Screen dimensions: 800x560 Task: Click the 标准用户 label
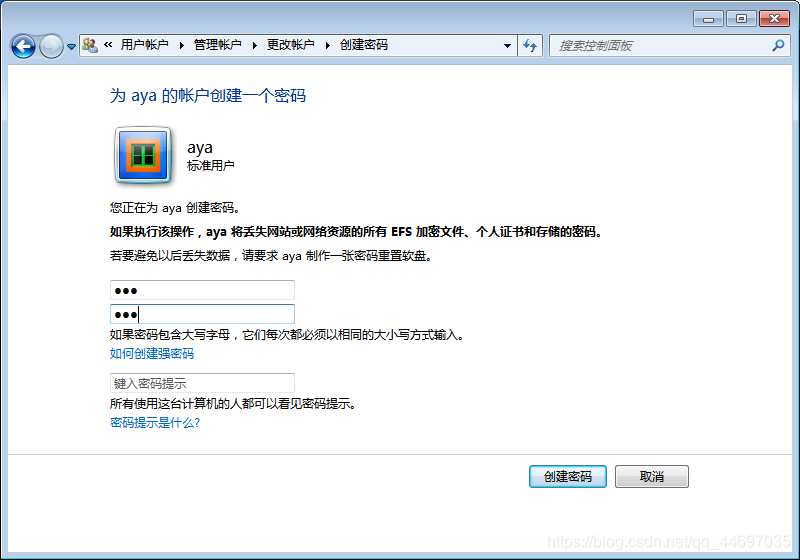point(211,165)
